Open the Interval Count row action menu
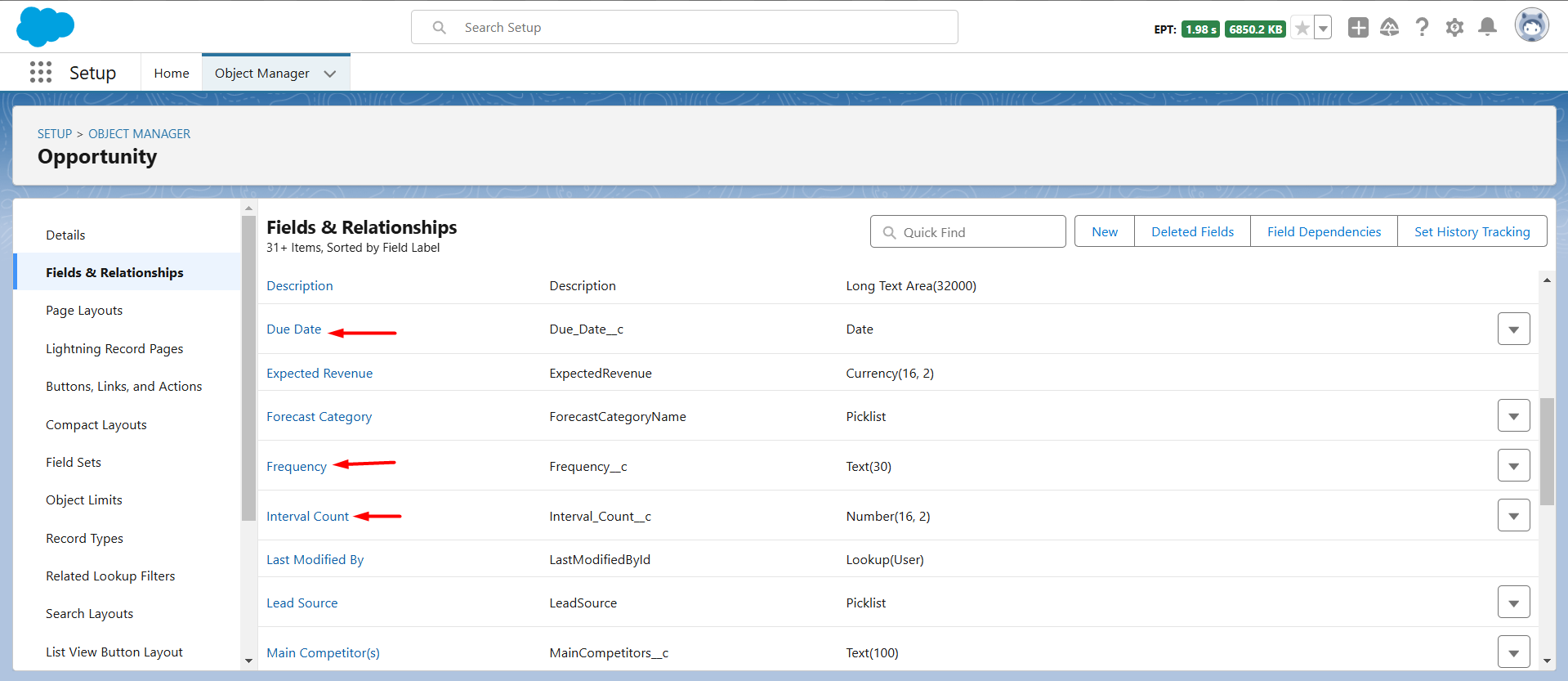 (1513, 516)
